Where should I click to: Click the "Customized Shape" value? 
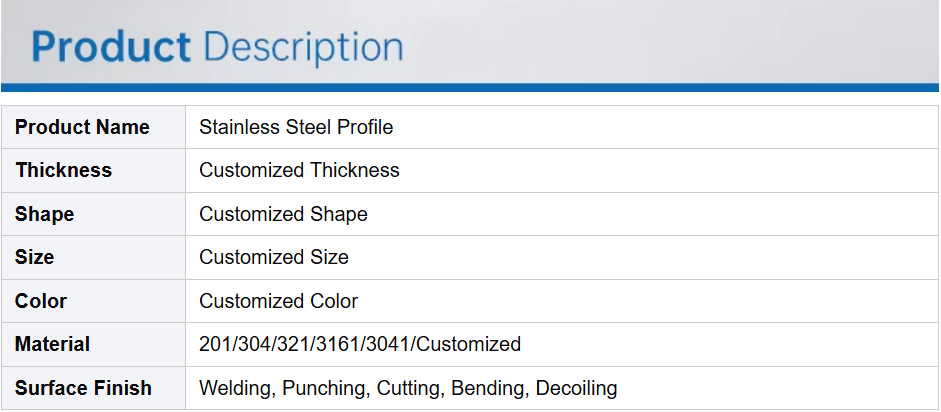[283, 214]
